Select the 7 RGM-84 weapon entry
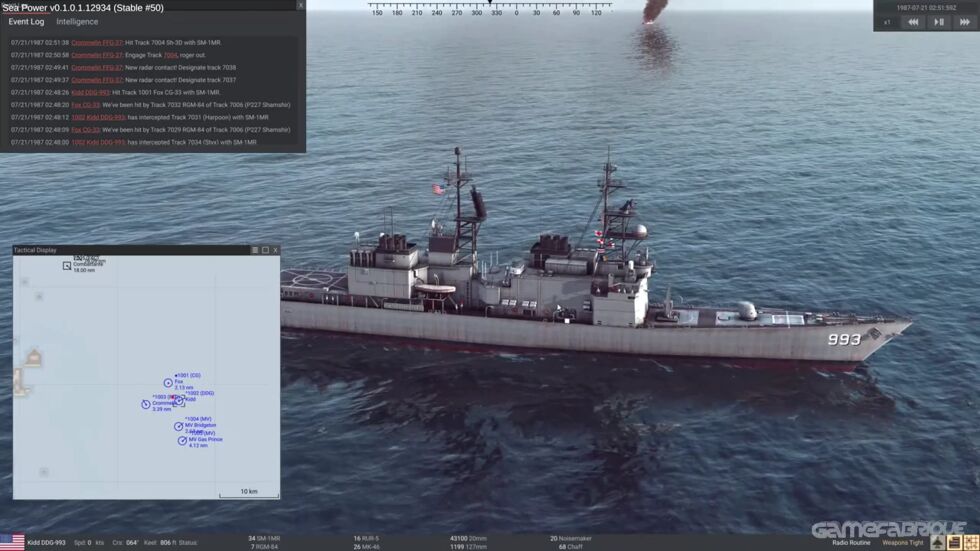 (265, 547)
